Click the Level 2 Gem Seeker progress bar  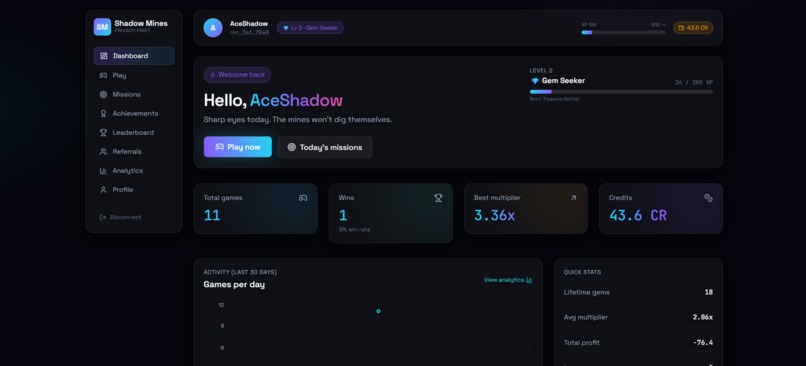[621, 92]
